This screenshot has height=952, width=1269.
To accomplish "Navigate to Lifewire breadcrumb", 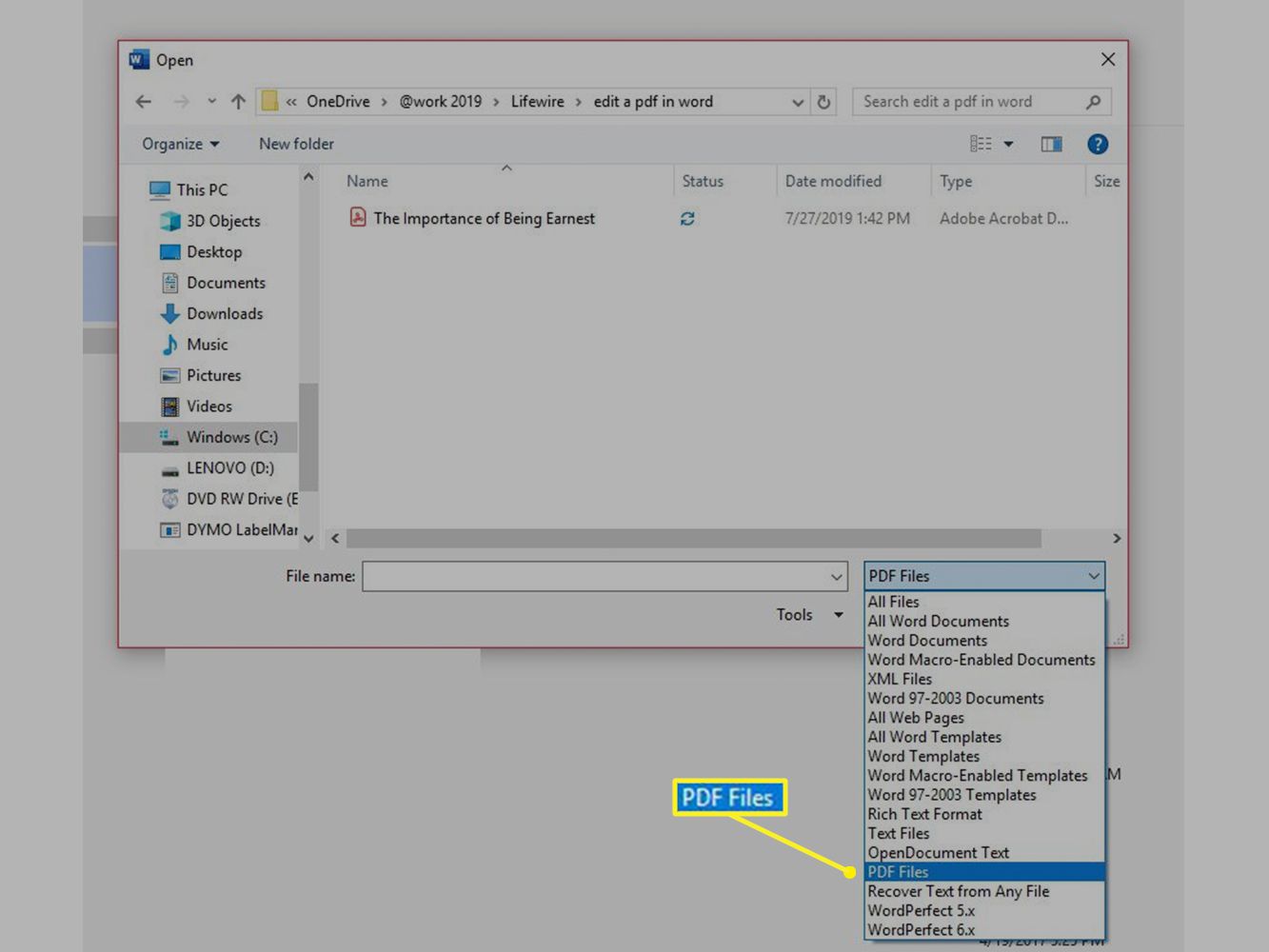I will (x=537, y=102).
